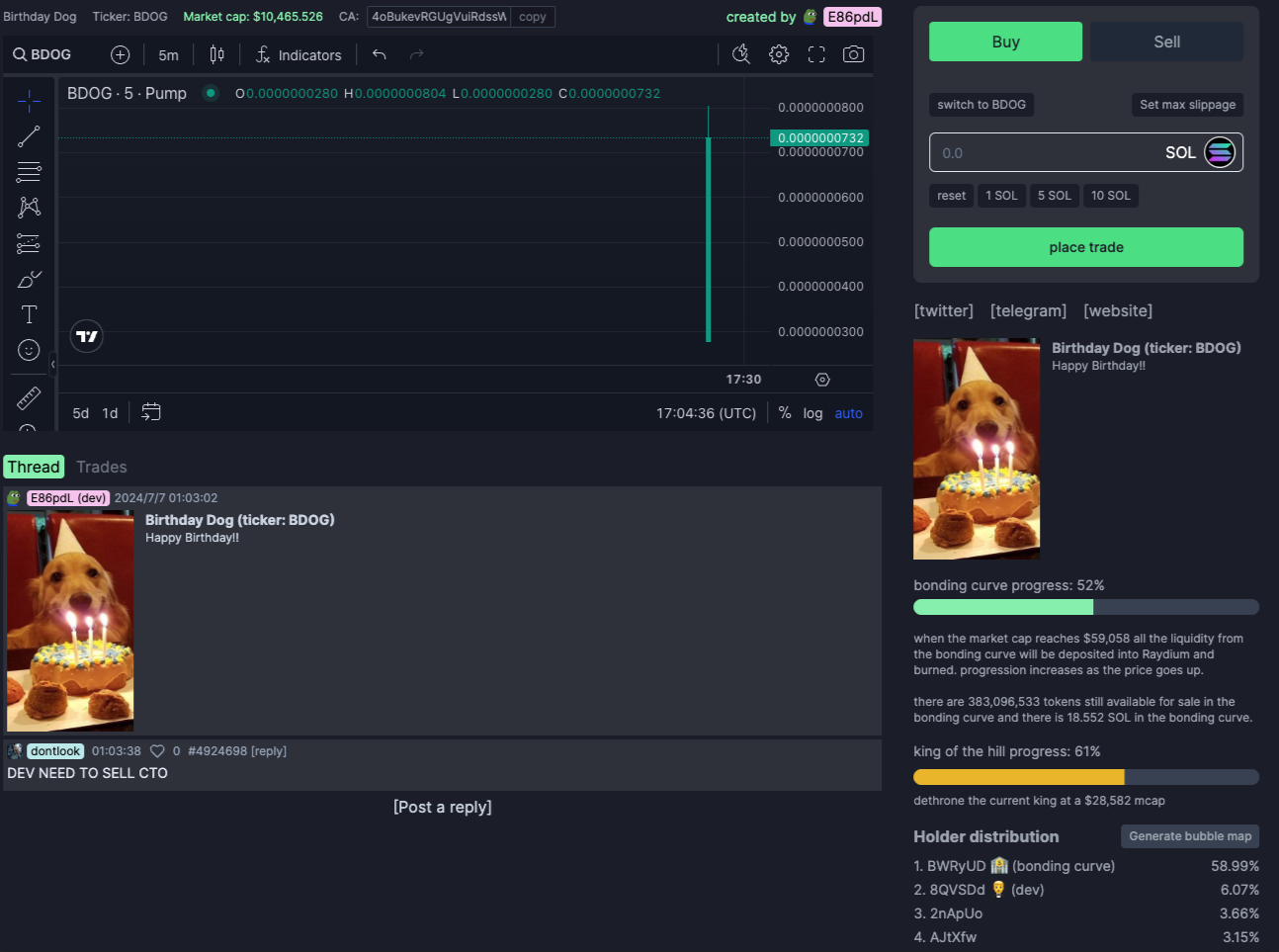Open the candlestick chart style dropdown
Viewport: 1279px width, 952px height.
pos(216,54)
